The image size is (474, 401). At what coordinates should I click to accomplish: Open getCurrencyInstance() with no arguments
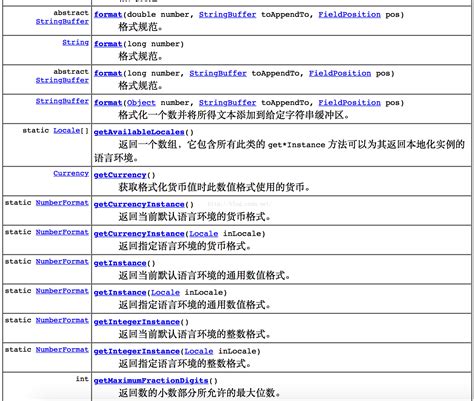(x=139, y=204)
